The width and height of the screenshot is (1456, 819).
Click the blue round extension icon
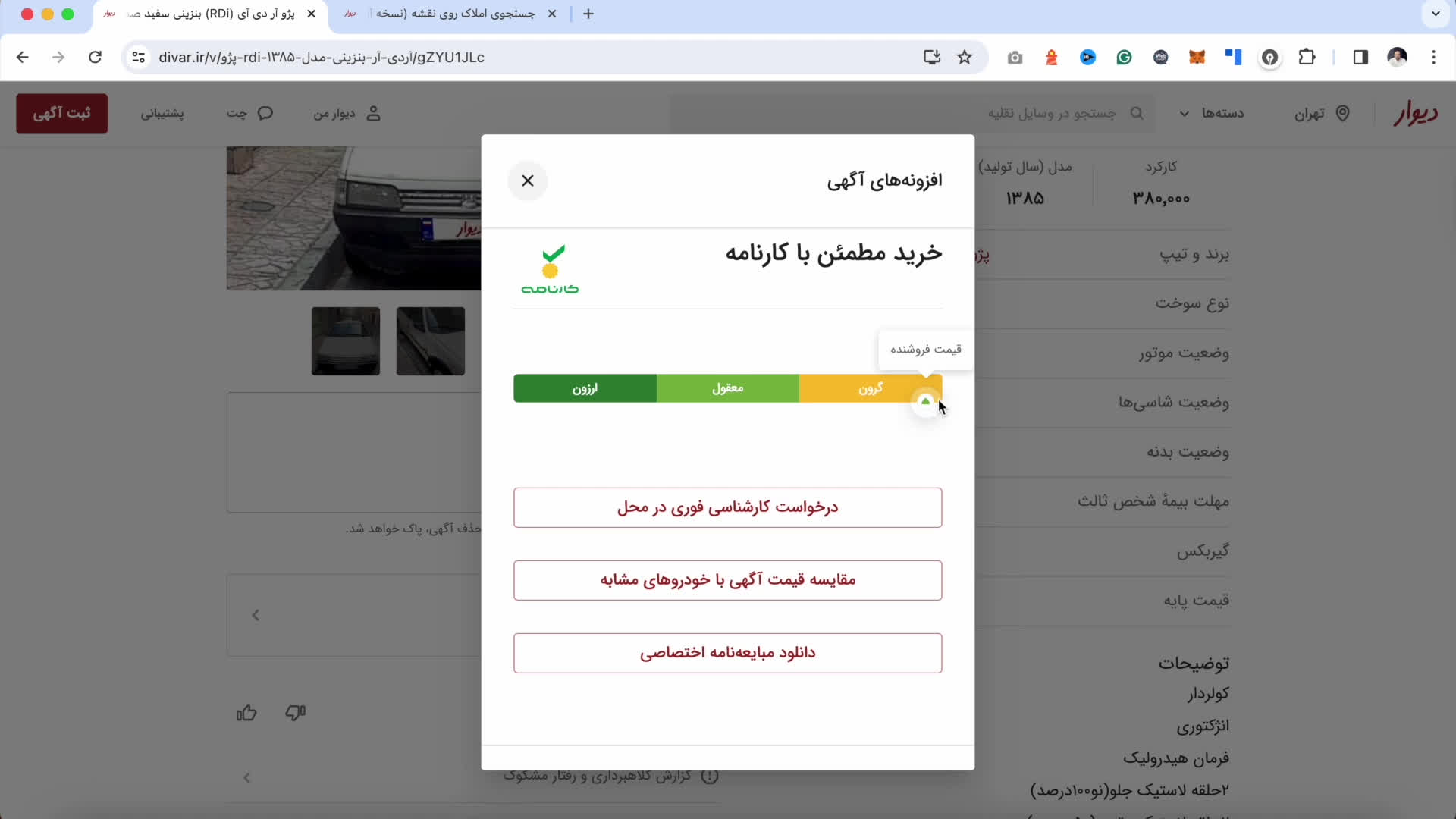(x=1087, y=57)
